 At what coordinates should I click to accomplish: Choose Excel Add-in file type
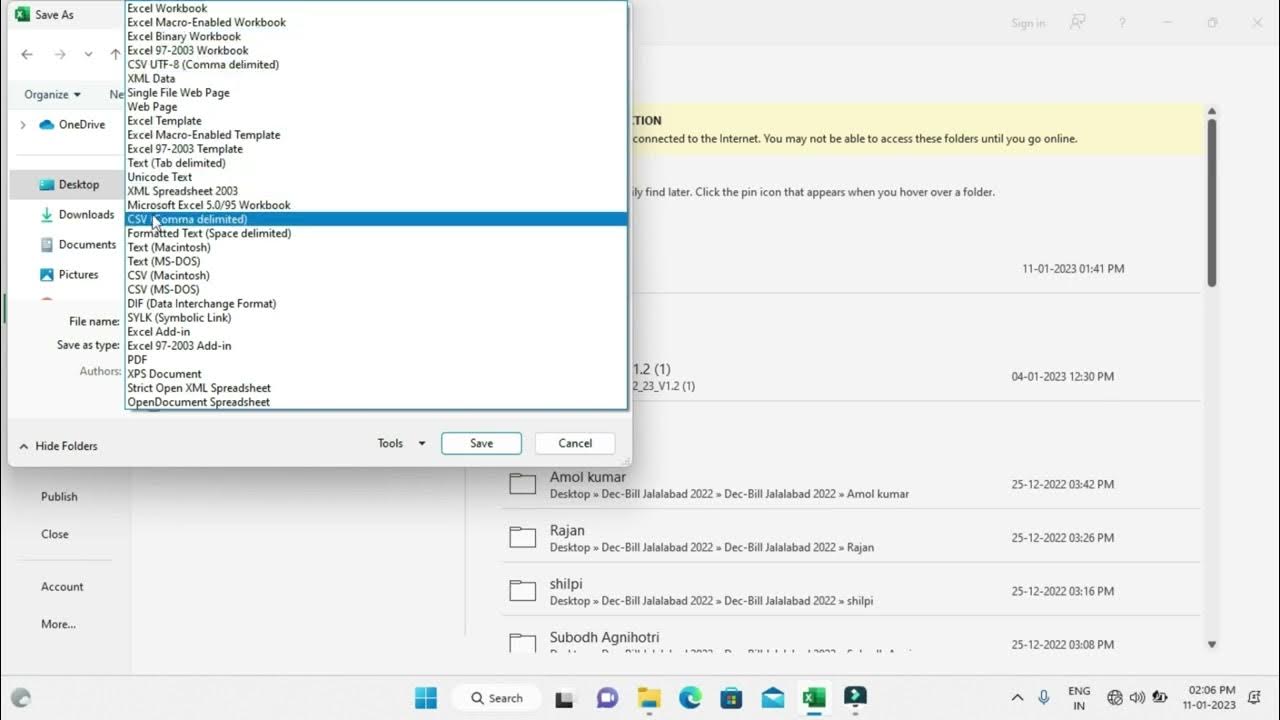[376, 331]
